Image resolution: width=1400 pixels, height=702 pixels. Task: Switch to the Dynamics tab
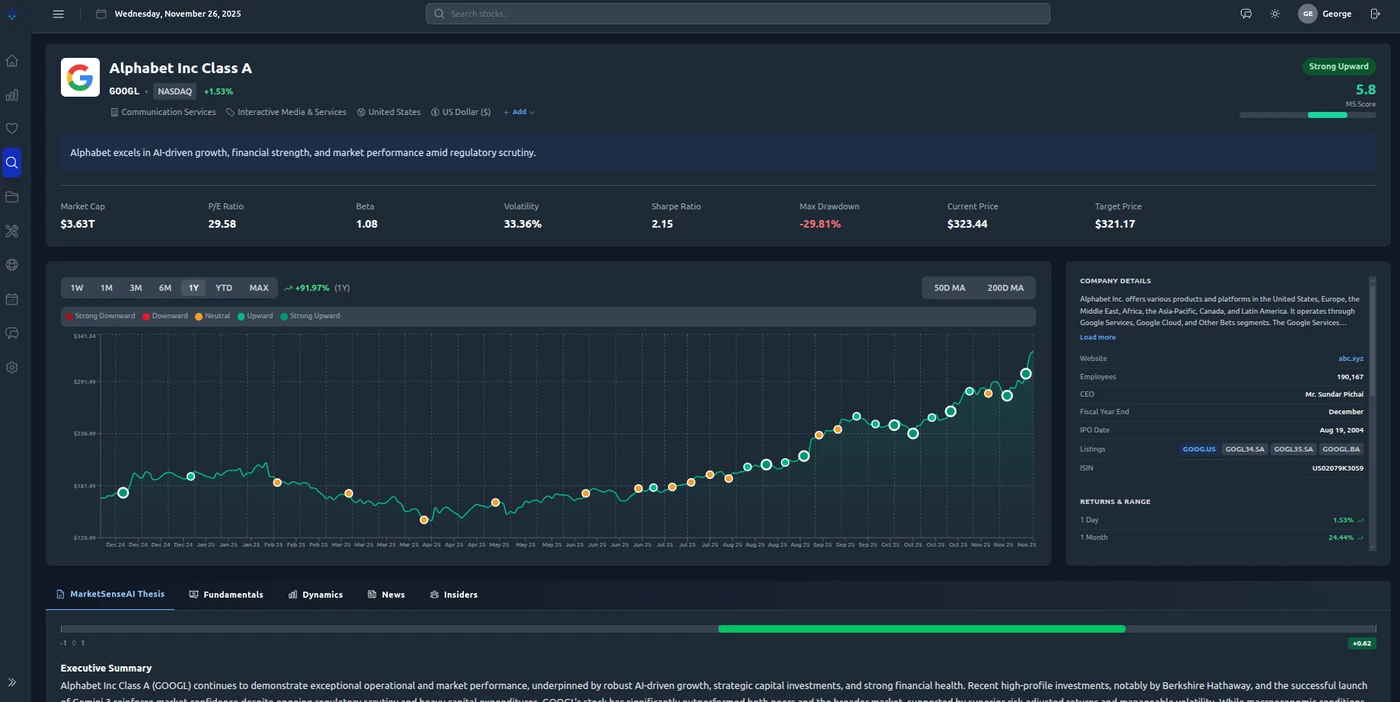pyautogui.click(x=315, y=595)
